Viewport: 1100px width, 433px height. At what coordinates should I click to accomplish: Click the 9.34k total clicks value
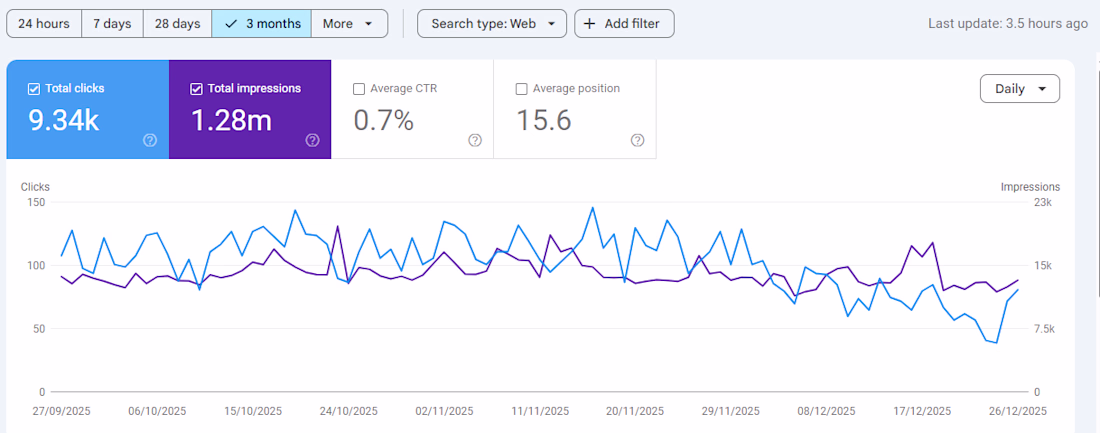click(64, 121)
